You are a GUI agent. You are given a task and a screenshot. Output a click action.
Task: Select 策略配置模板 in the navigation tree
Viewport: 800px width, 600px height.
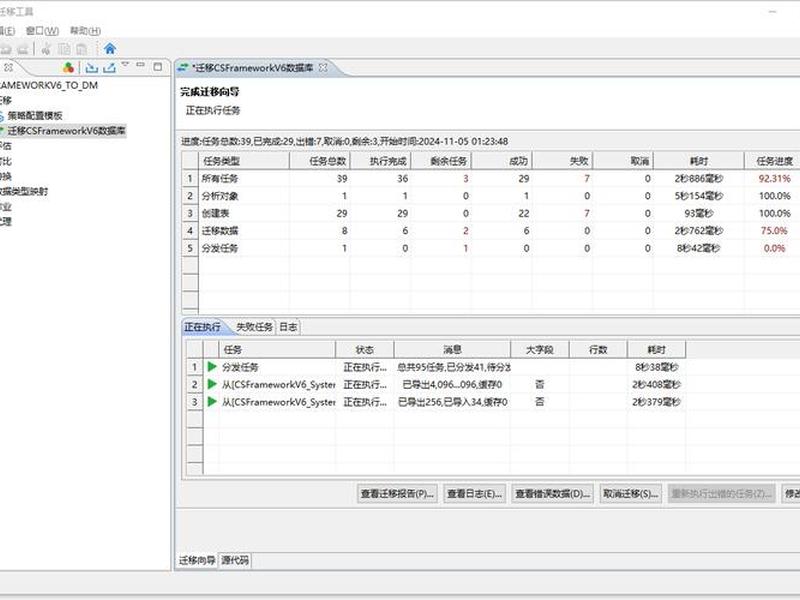click(x=35, y=116)
